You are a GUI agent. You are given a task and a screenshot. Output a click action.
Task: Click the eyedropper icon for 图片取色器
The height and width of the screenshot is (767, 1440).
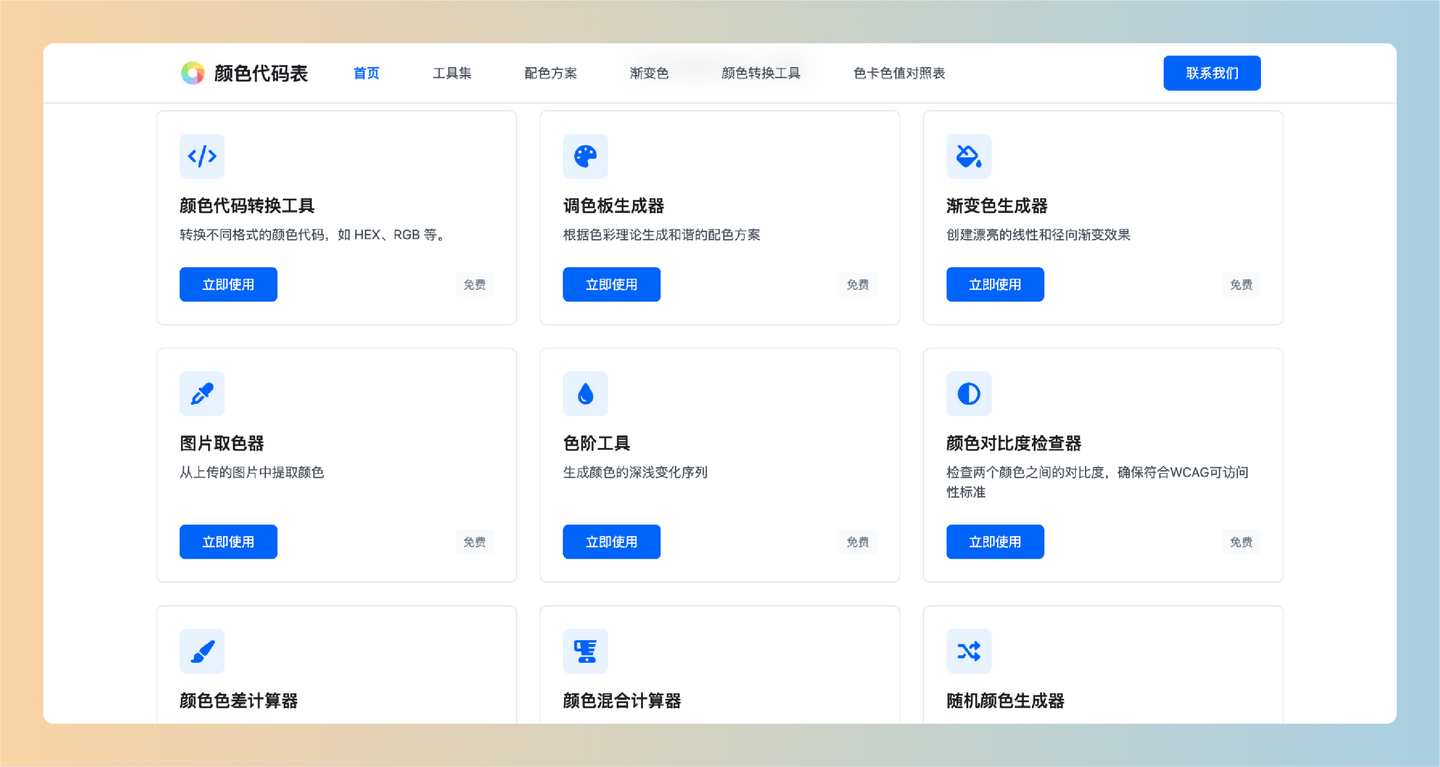pyautogui.click(x=202, y=394)
